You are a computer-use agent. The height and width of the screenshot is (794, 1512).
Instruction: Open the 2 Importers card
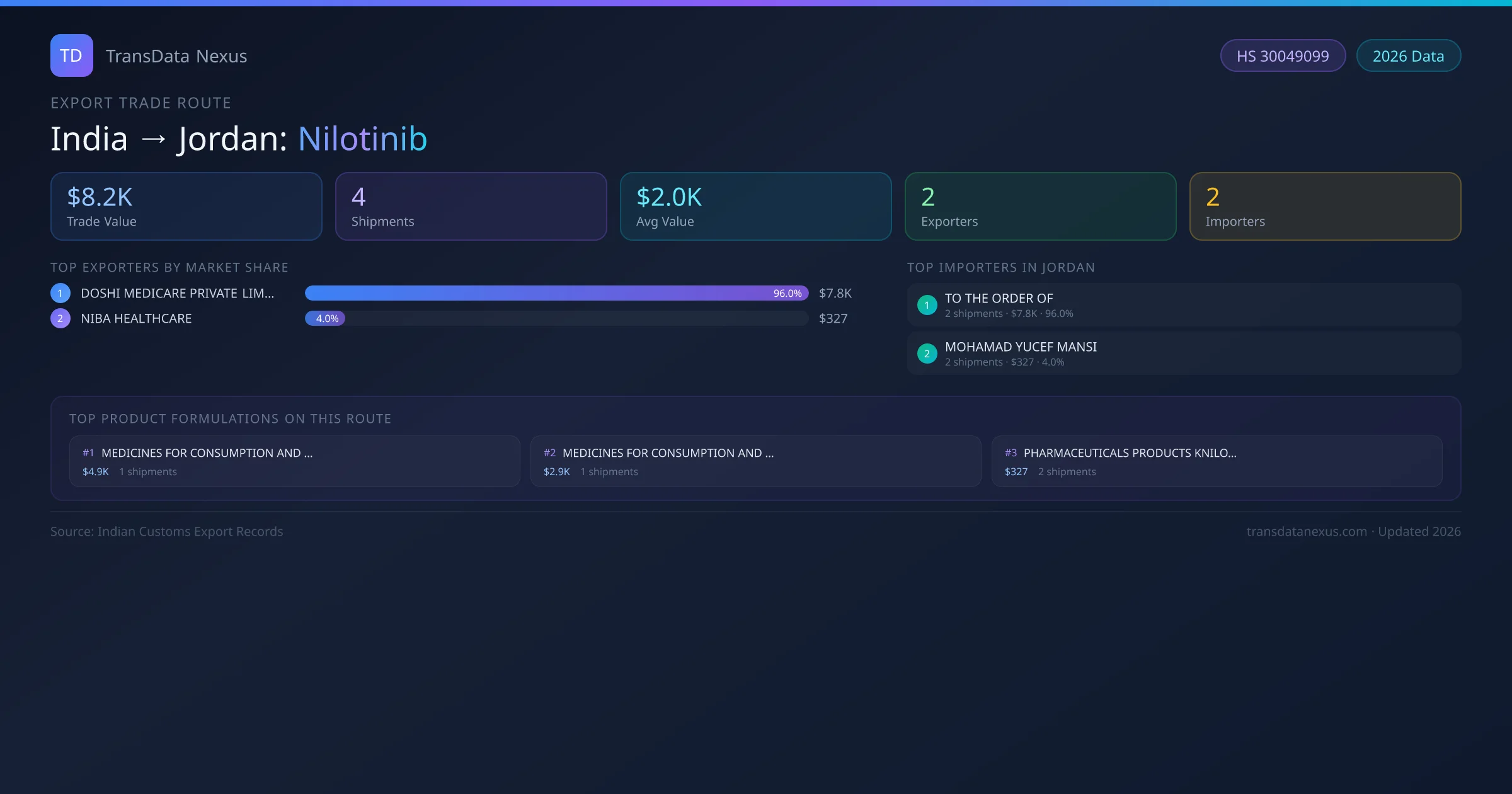coord(1325,207)
